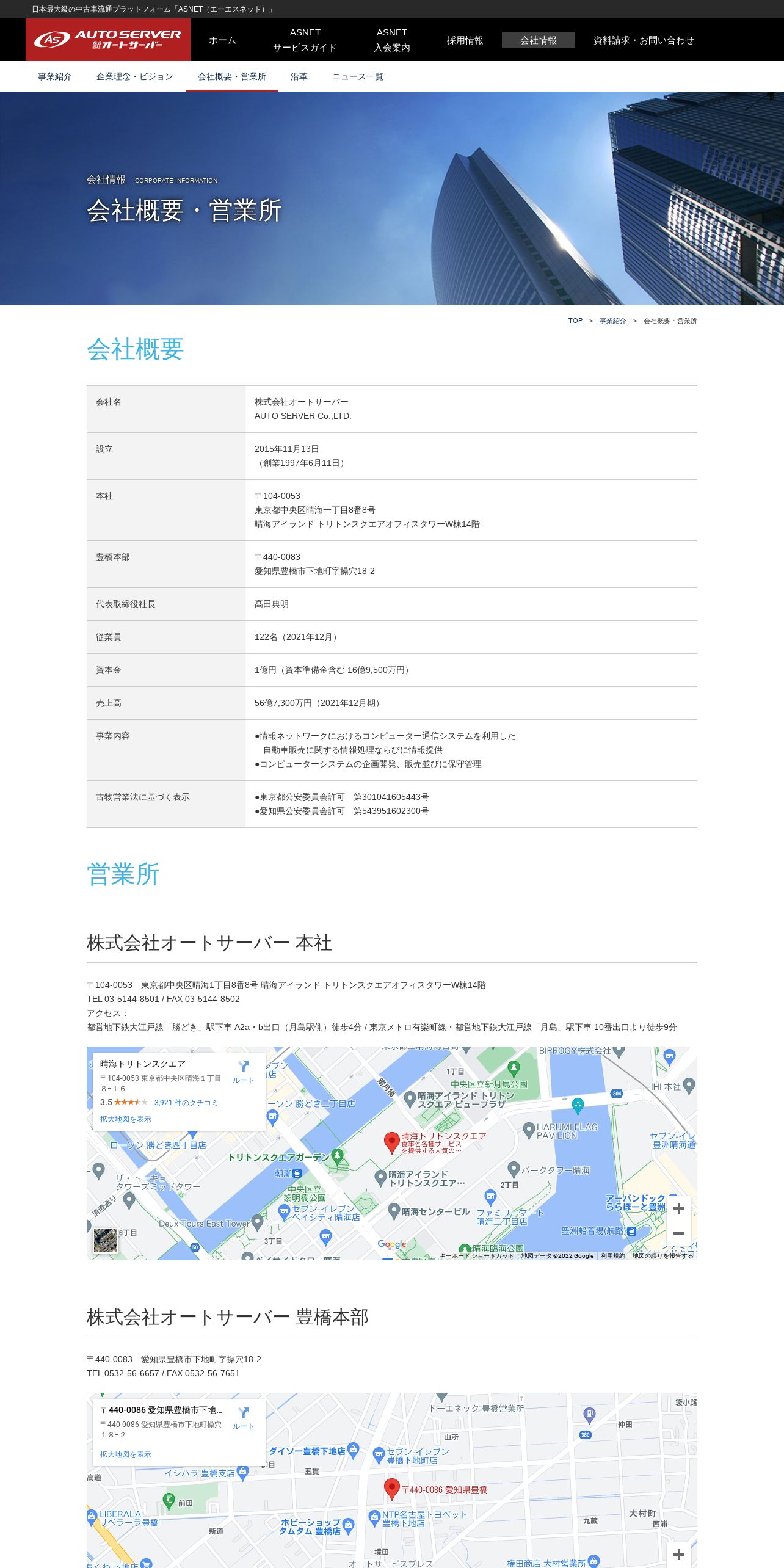Screen dimensions: 784x1568
Task: Click 中央区立新月島公園 marker
Action: 514,1068
